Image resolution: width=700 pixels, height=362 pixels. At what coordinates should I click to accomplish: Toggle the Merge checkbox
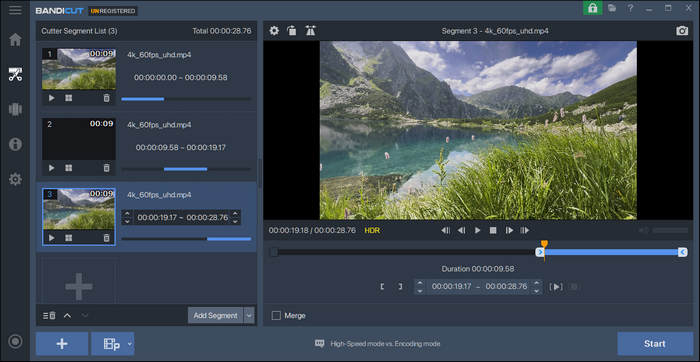[x=276, y=316]
